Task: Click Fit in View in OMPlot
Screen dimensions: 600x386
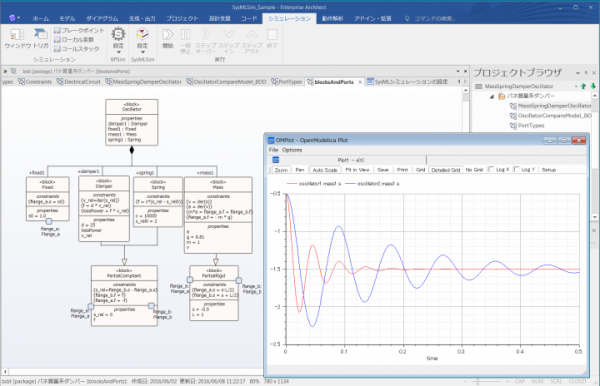Action: (357, 169)
